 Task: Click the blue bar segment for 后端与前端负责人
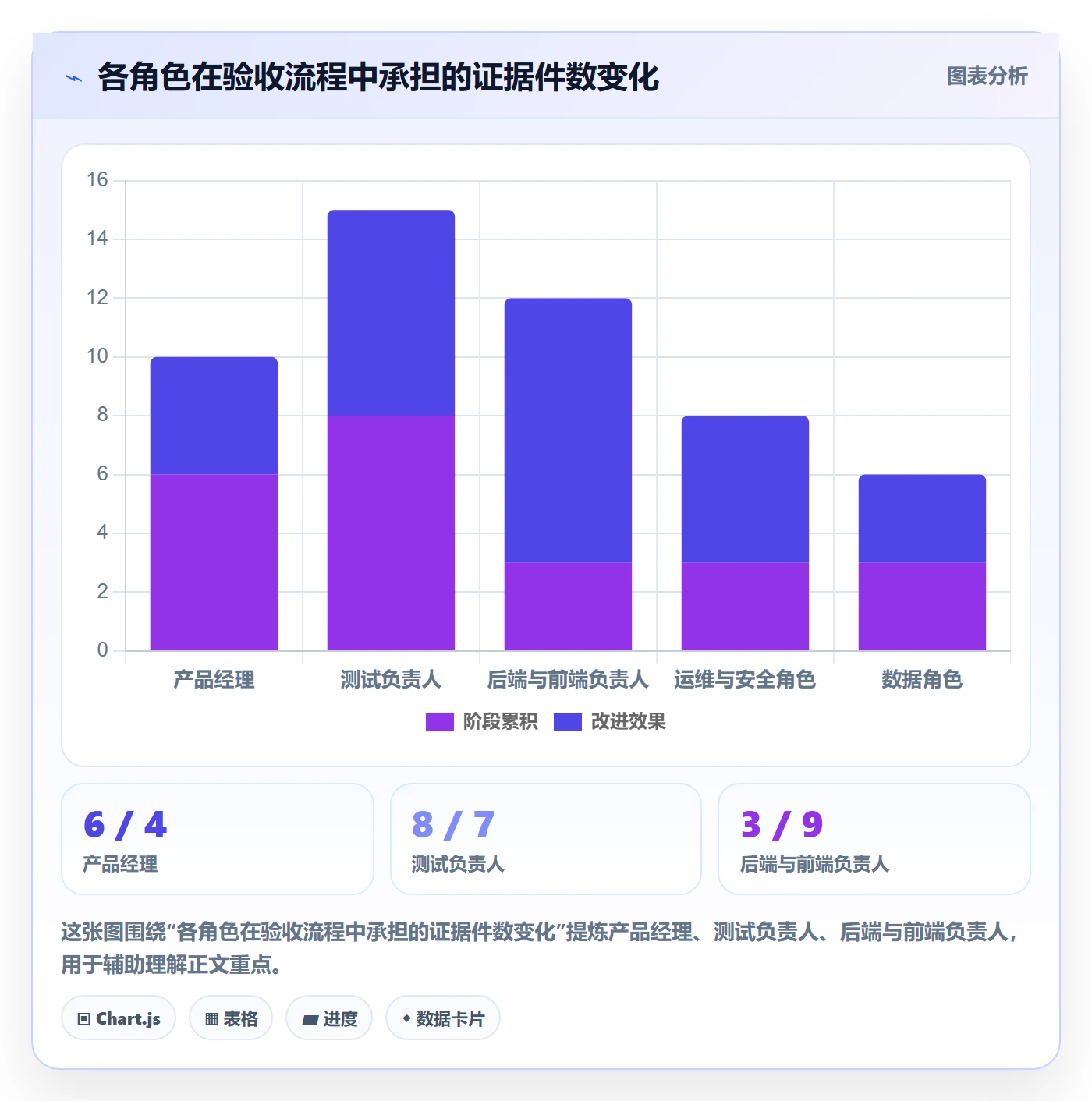point(568,430)
